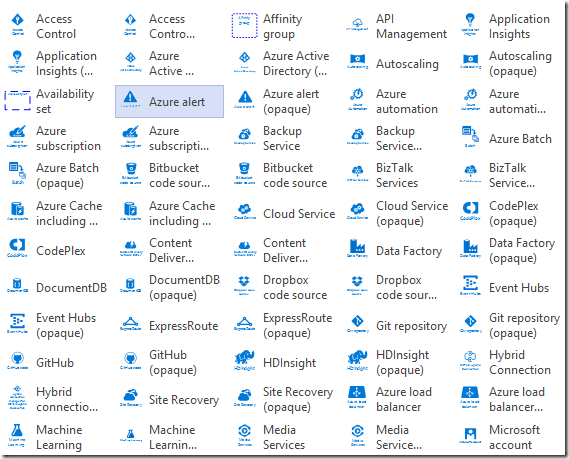Click the ExpressRoute (opaque) icon
569x459 pixels.
[245, 324]
